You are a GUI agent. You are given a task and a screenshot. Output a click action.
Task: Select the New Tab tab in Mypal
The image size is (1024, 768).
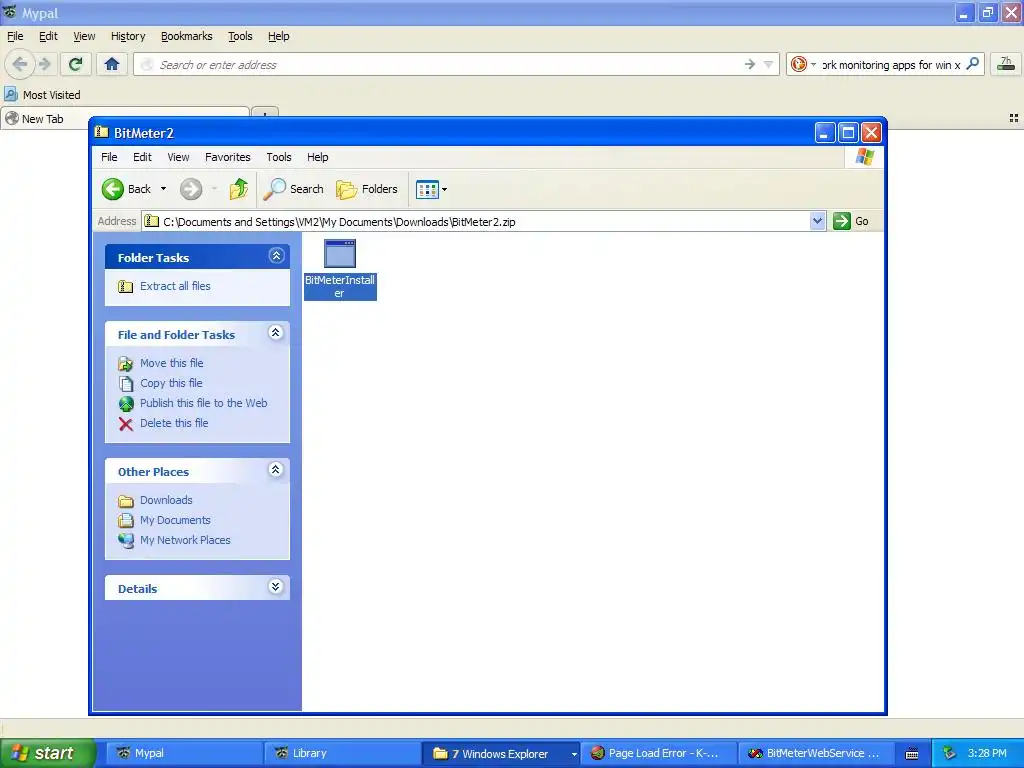point(125,119)
